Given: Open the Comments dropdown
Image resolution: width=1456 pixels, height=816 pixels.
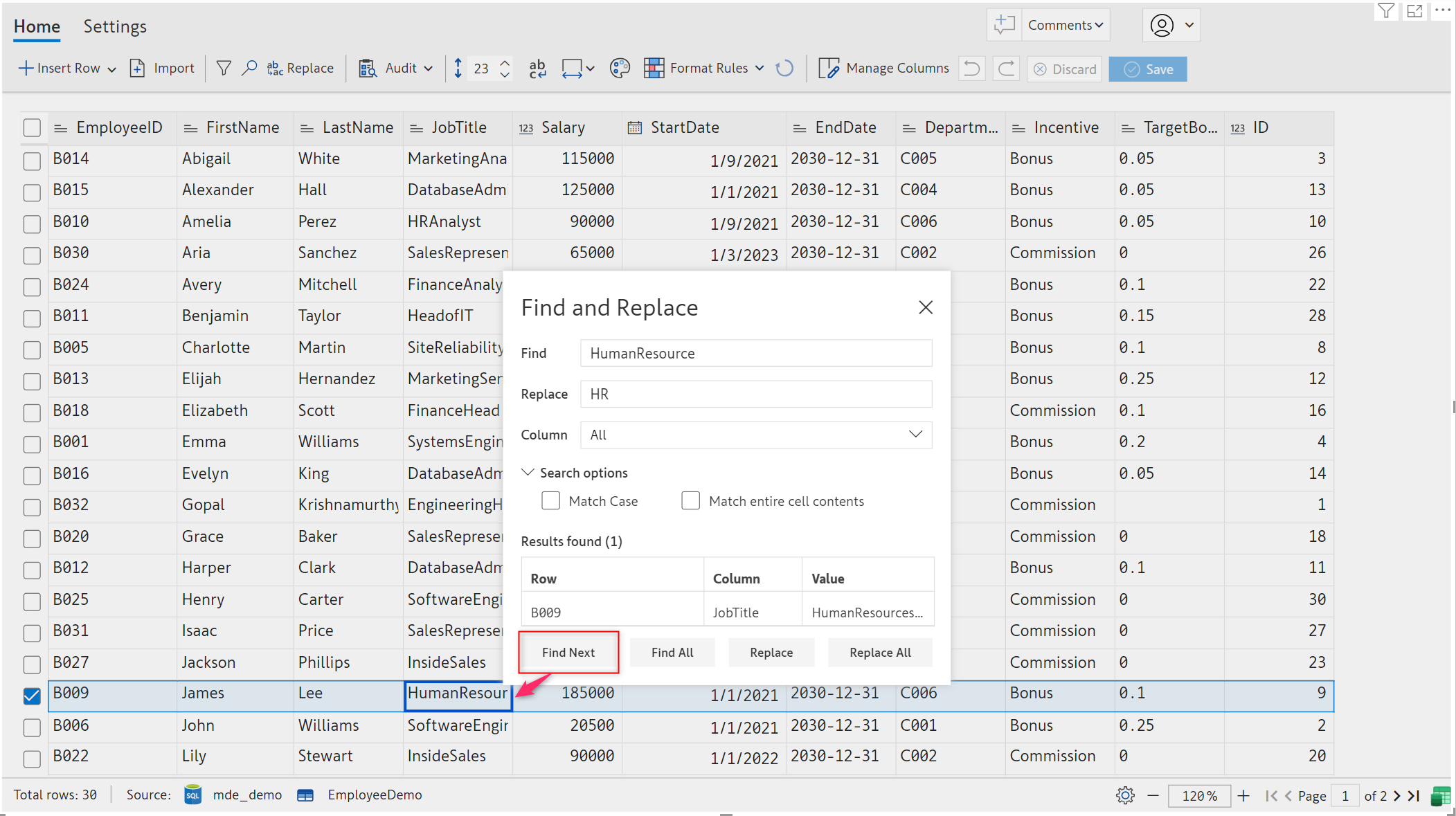Looking at the screenshot, I should pyautogui.click(x=1066, y=25).
